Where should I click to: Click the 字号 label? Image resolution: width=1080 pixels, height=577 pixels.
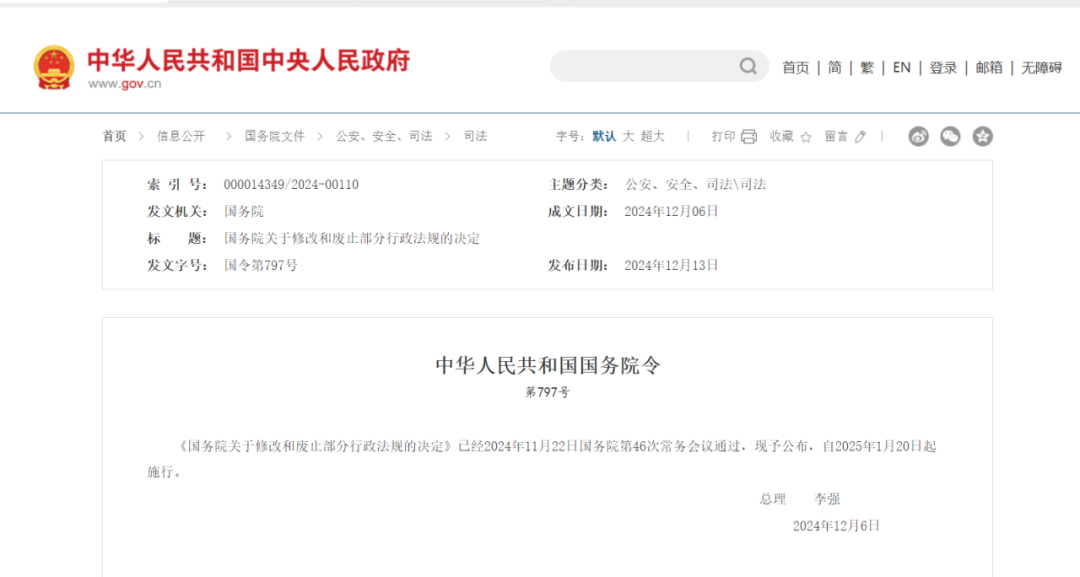(x=570, y=136)
